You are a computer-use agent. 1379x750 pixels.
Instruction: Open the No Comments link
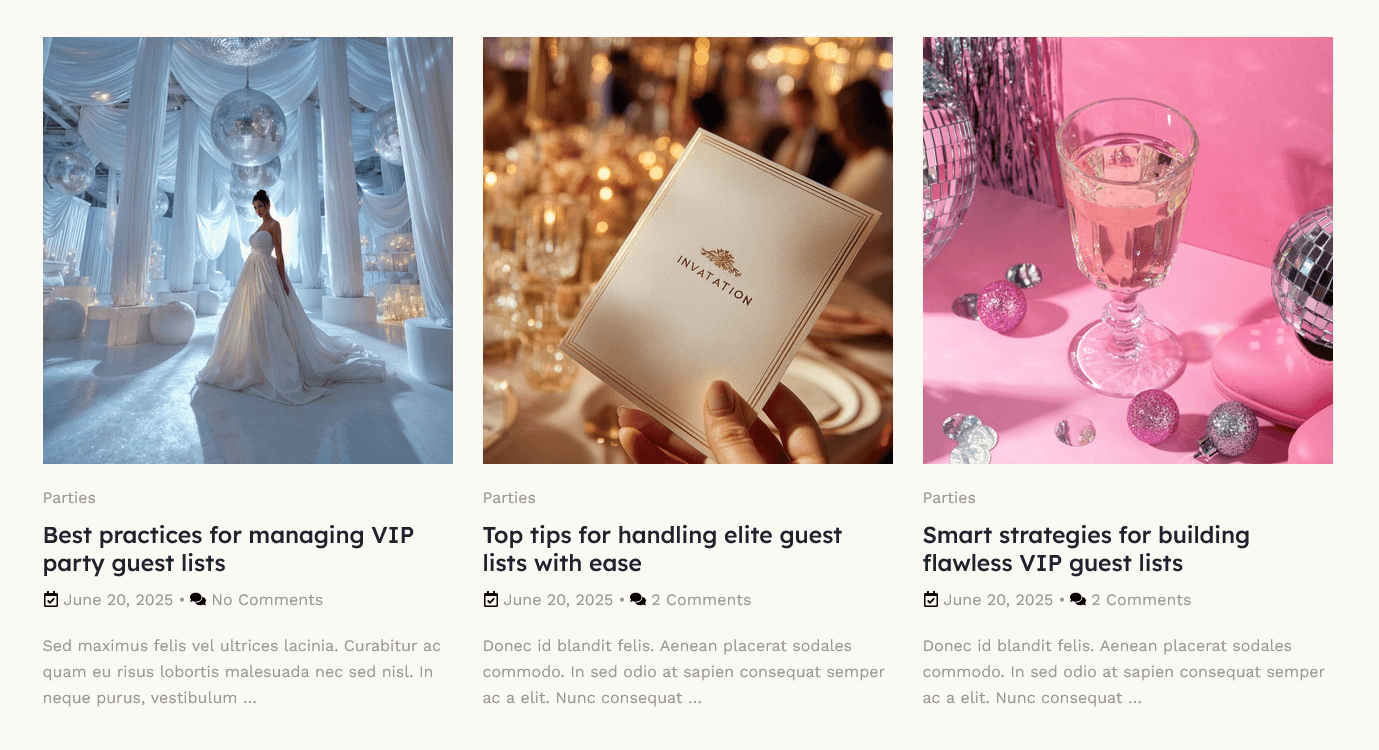point(267,600)
